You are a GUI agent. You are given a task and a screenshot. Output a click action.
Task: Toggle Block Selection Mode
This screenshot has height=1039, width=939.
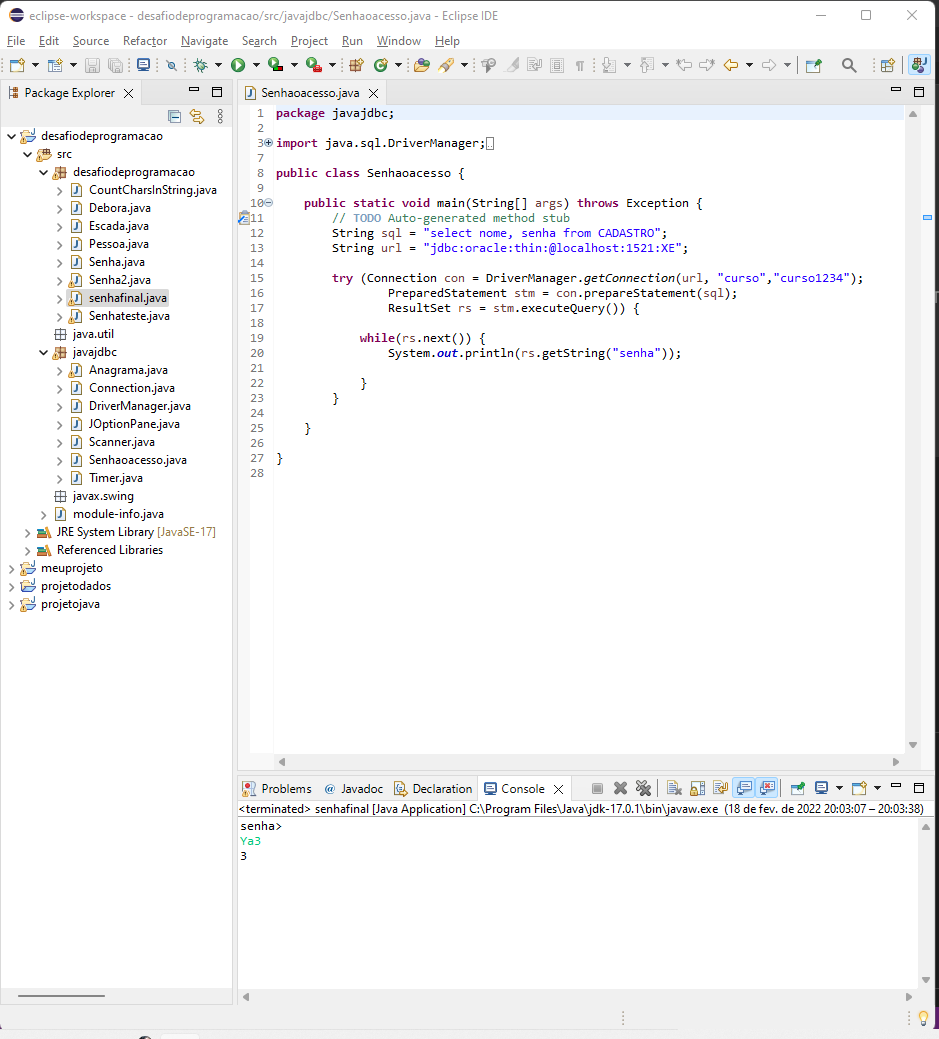[557, 65]
